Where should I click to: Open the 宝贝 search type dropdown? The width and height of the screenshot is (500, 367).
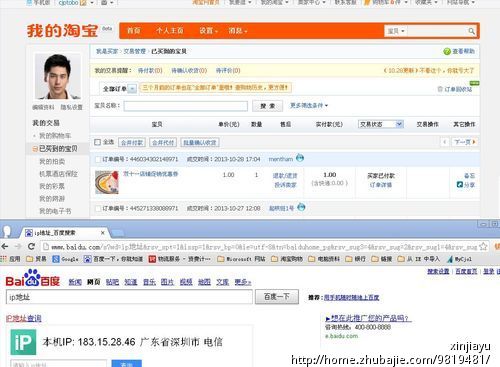(x=396, y=31)
